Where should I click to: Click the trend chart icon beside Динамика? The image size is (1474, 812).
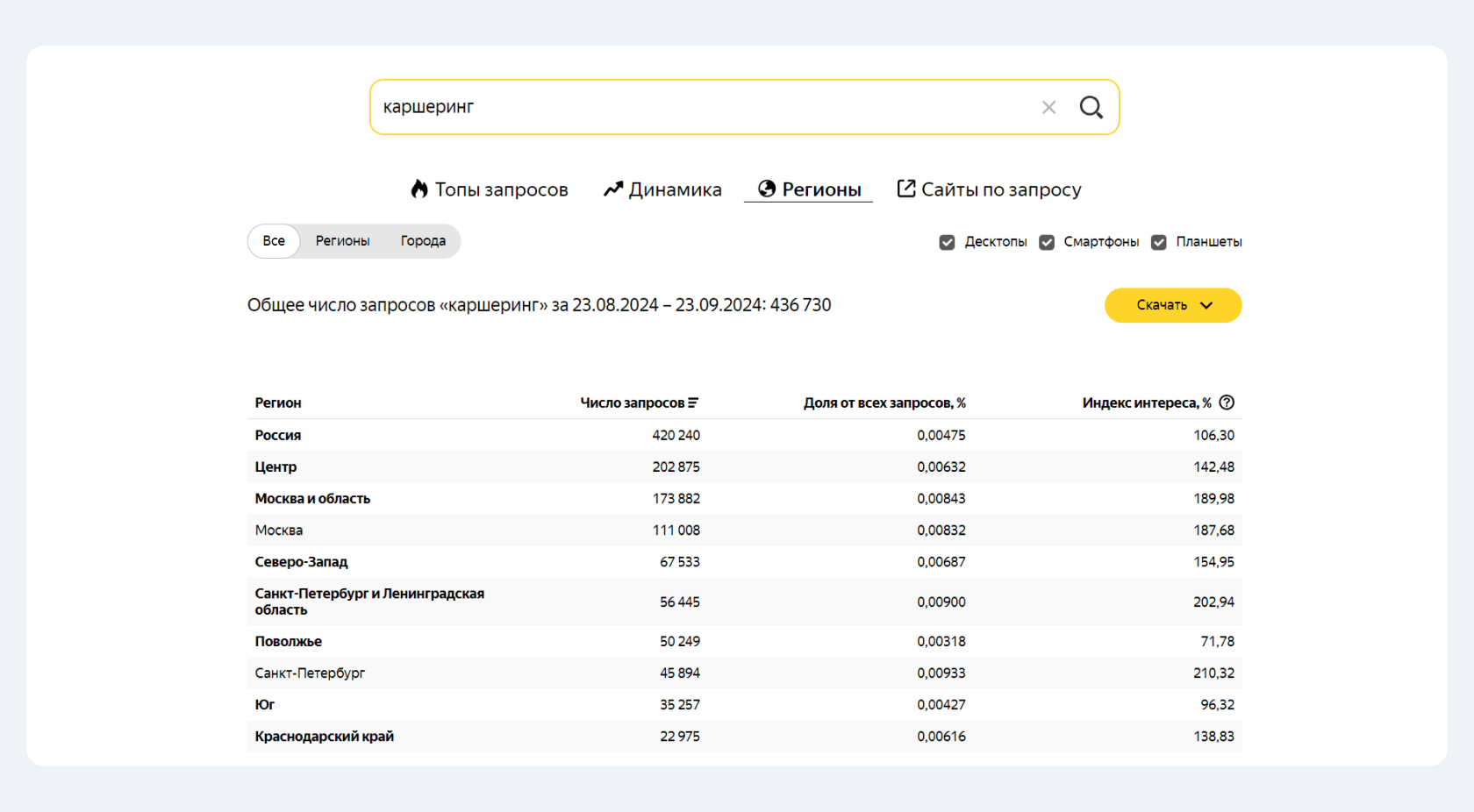[612, 189]
